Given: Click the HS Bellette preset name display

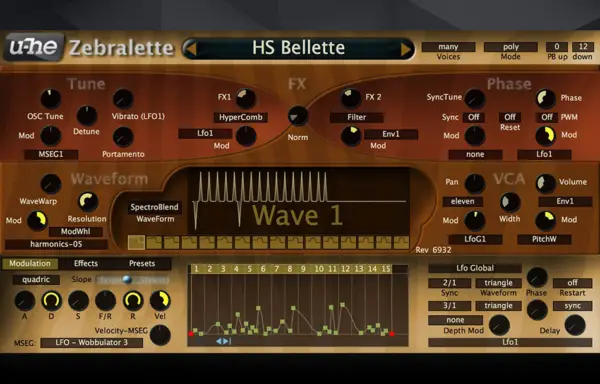Looking at the screenshot, I should [298, 48].
